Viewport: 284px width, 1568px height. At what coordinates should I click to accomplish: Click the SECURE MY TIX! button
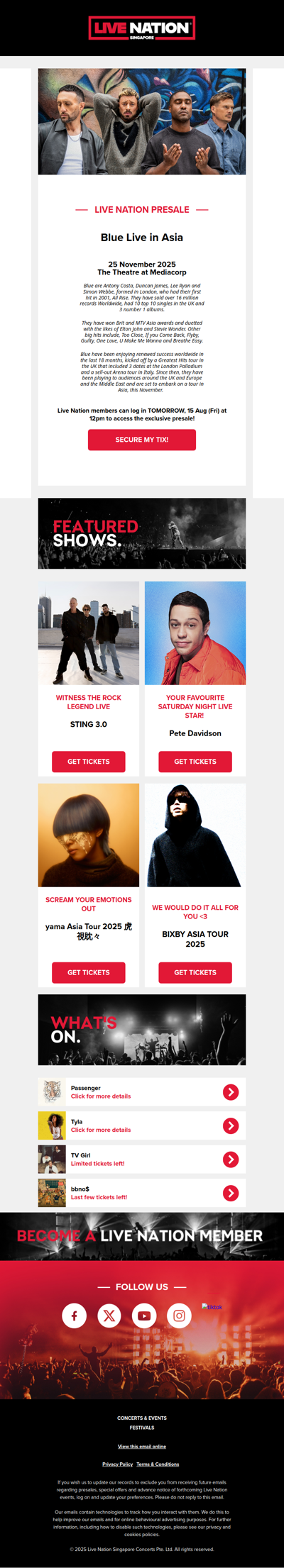(142, 440)
